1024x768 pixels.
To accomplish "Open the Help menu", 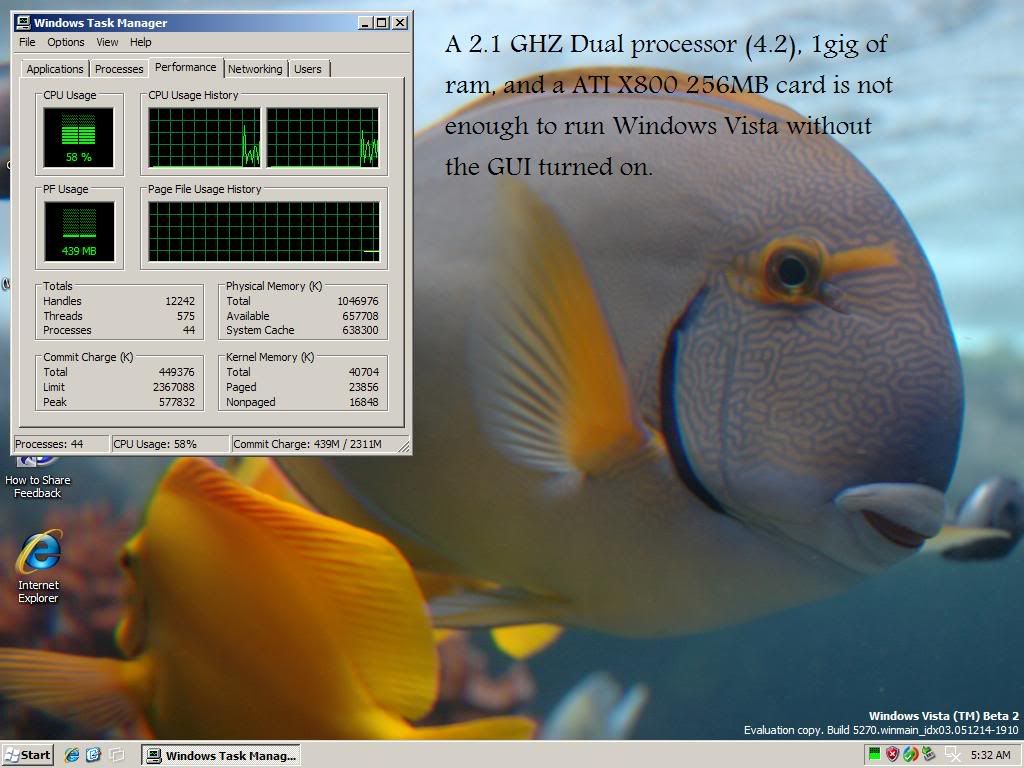I will 140,42.
